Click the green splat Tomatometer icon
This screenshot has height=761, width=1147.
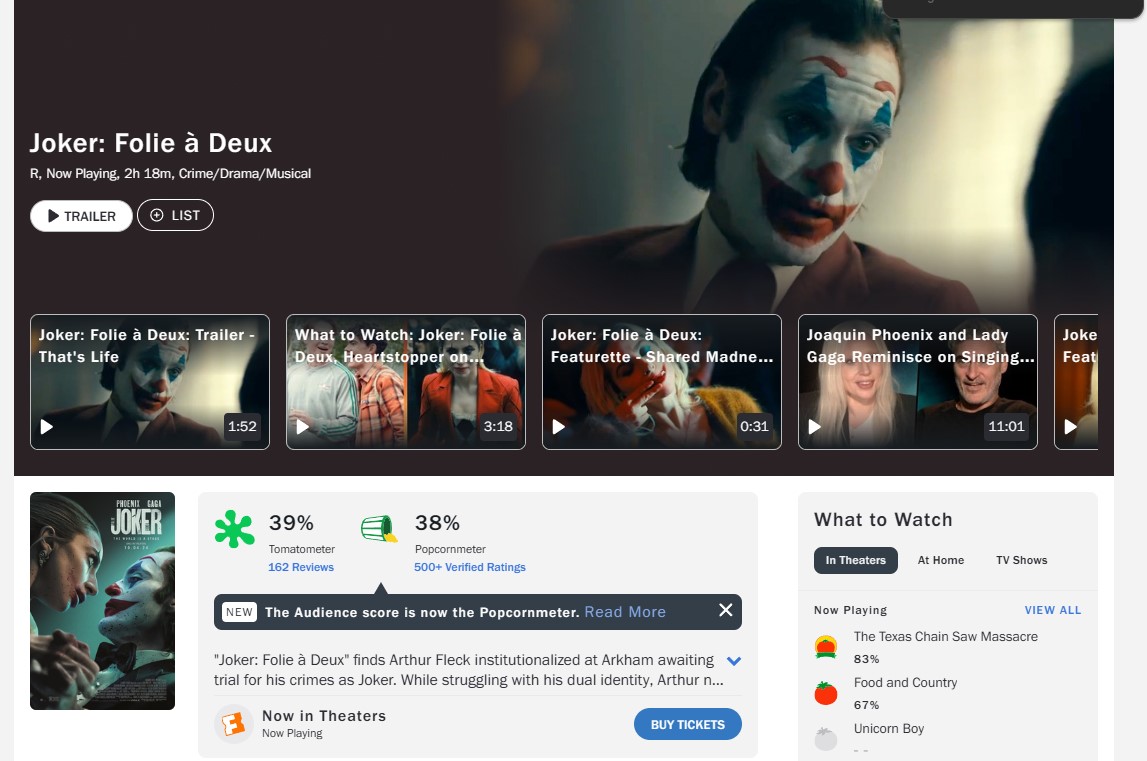coord(235,529)
